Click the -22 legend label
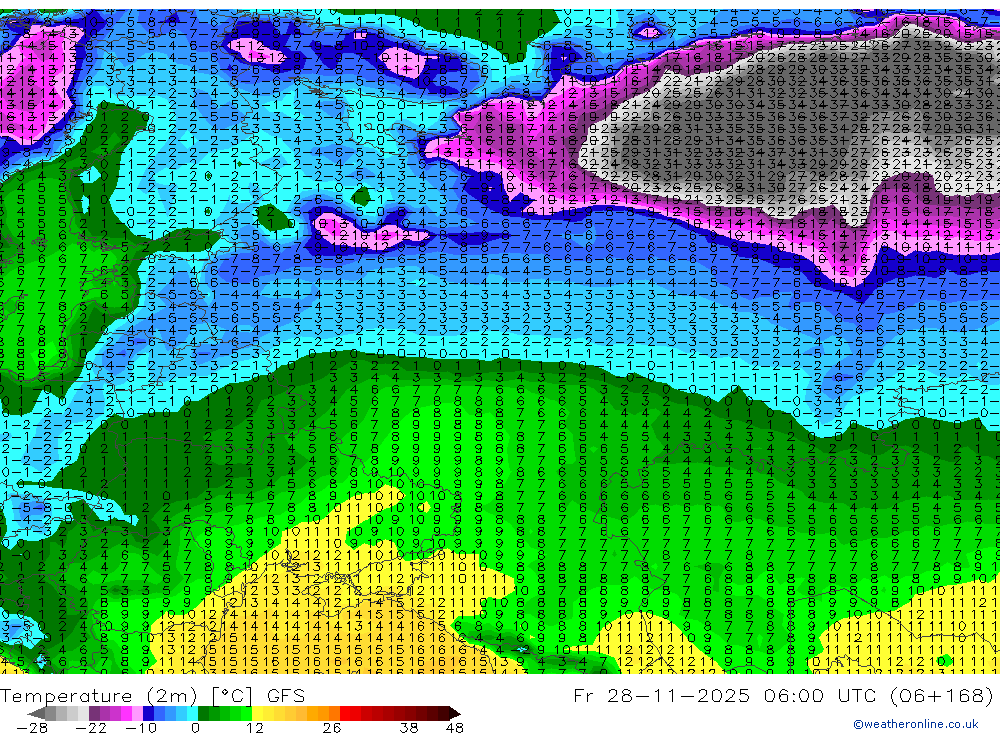This screenshot has width=1000, height=733. (x=91, y=728)
